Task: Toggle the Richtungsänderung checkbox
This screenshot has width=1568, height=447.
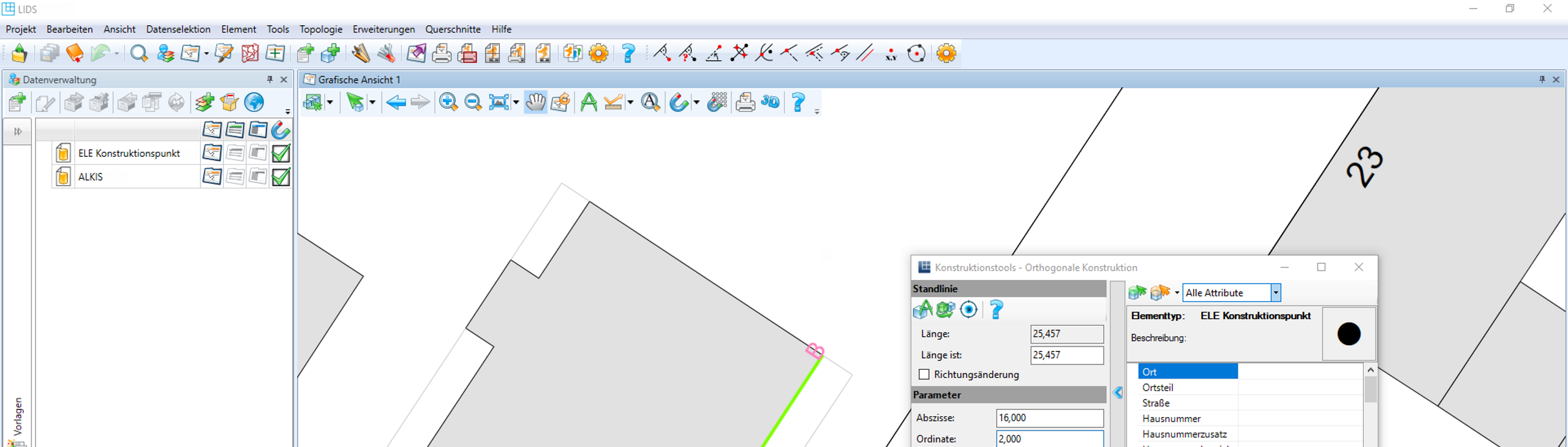Action: 924,374
